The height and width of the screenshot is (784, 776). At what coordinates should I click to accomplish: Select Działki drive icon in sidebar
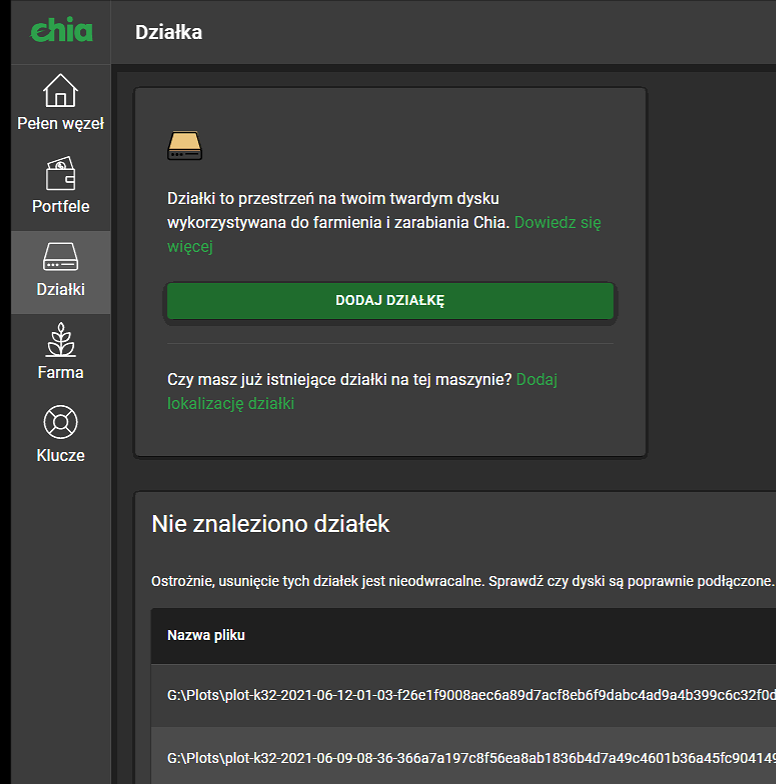tap(60, 256)
